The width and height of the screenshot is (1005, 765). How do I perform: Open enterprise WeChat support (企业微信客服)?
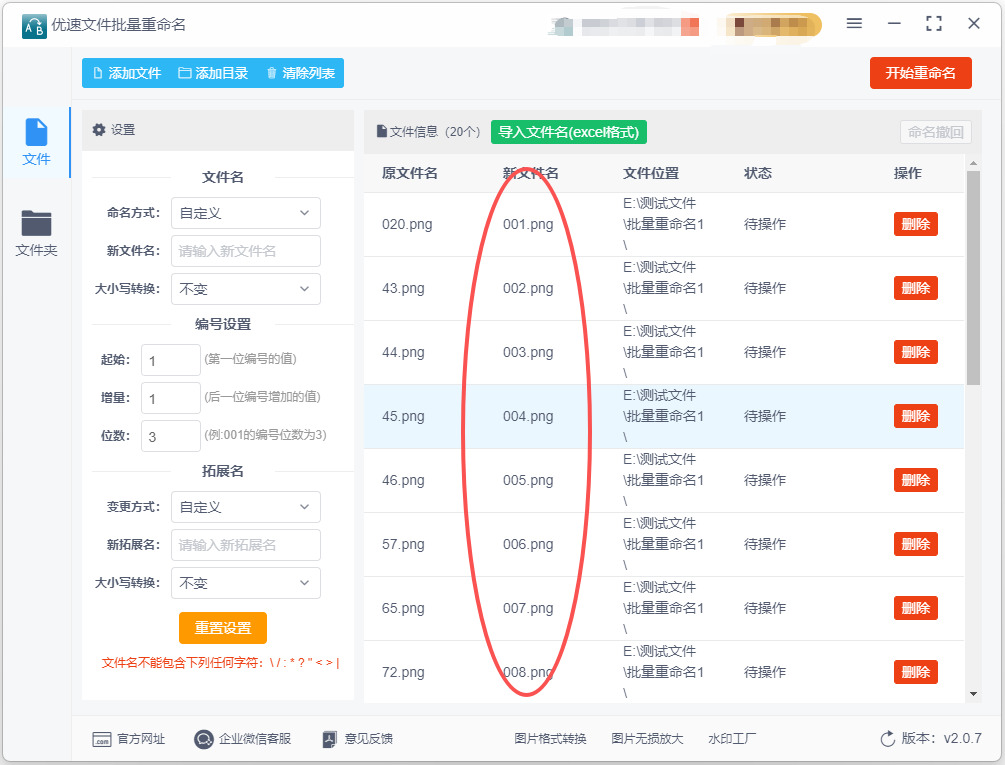pos(204,739)
